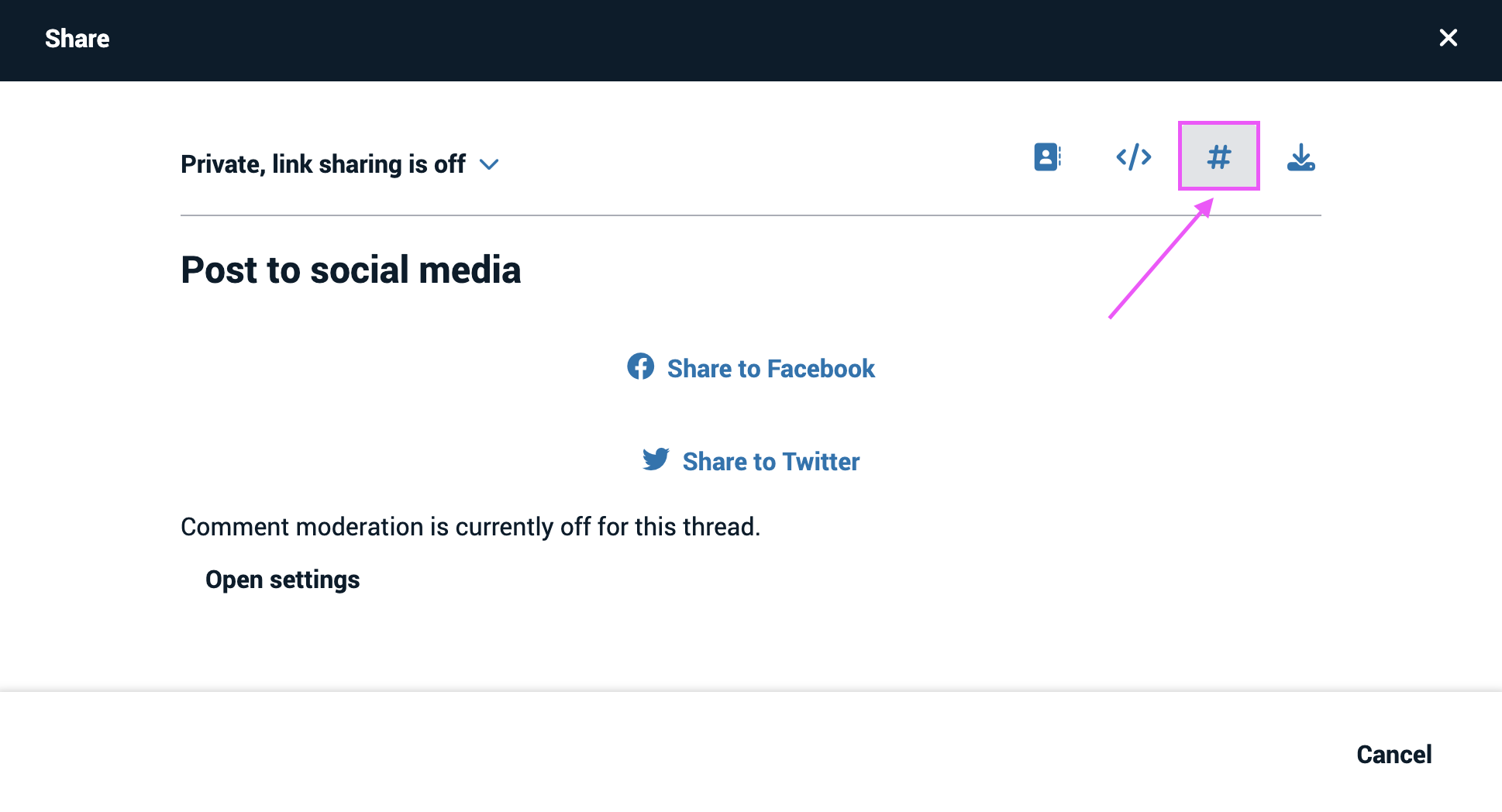Click the Twitter bird icon
The width and height of the screenshot is (1502, 812).
[656, 459]
